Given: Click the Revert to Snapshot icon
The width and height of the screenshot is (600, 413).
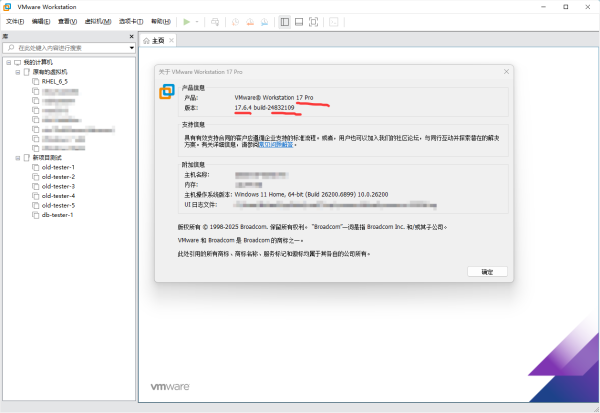Looking at the screenshot, I should 250,22.
